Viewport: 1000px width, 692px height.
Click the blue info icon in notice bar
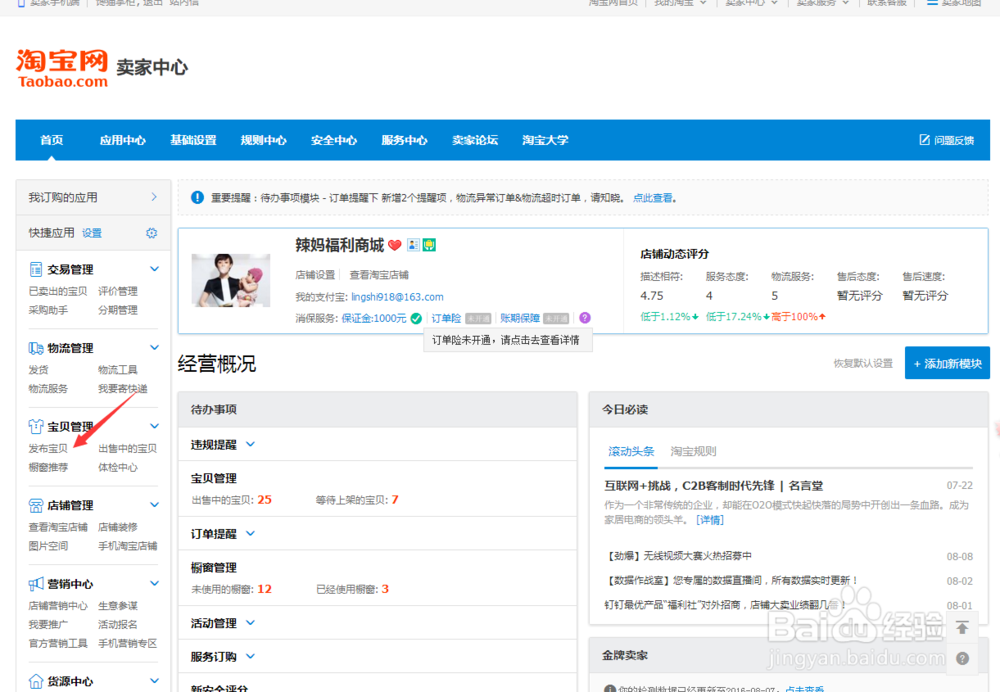click(x=198, y=198)
